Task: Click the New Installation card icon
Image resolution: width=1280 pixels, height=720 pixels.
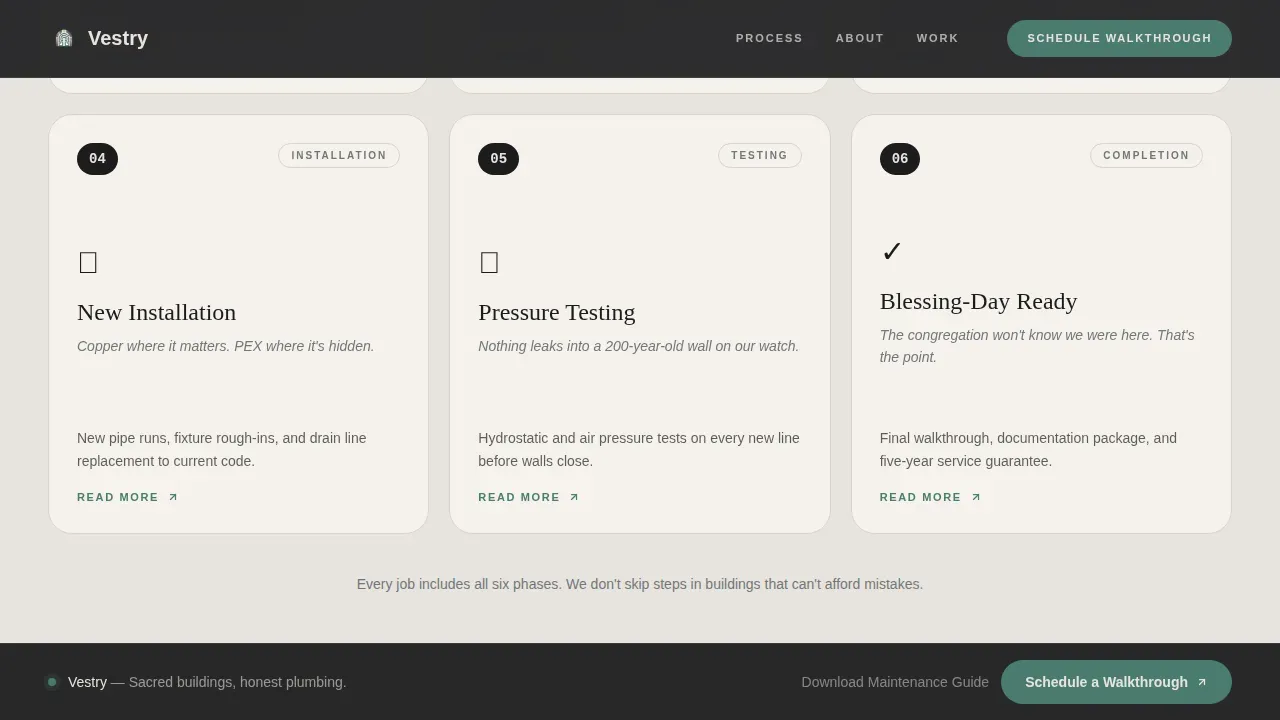Action: pyautogui.click(x=88, y=263)
